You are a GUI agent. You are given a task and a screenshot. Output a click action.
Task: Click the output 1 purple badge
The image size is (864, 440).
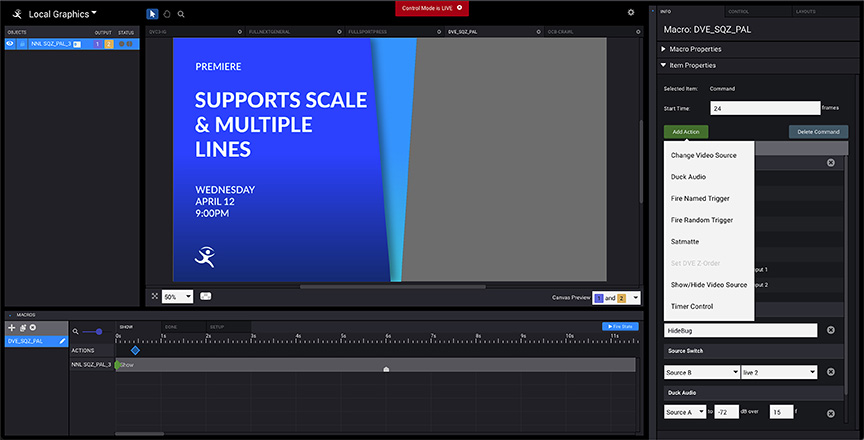(x=98, y=44)
